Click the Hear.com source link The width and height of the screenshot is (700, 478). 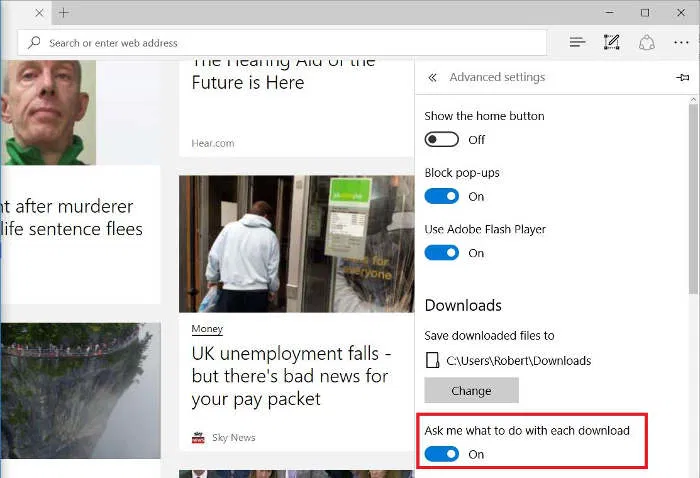click(x=213, y=143)
